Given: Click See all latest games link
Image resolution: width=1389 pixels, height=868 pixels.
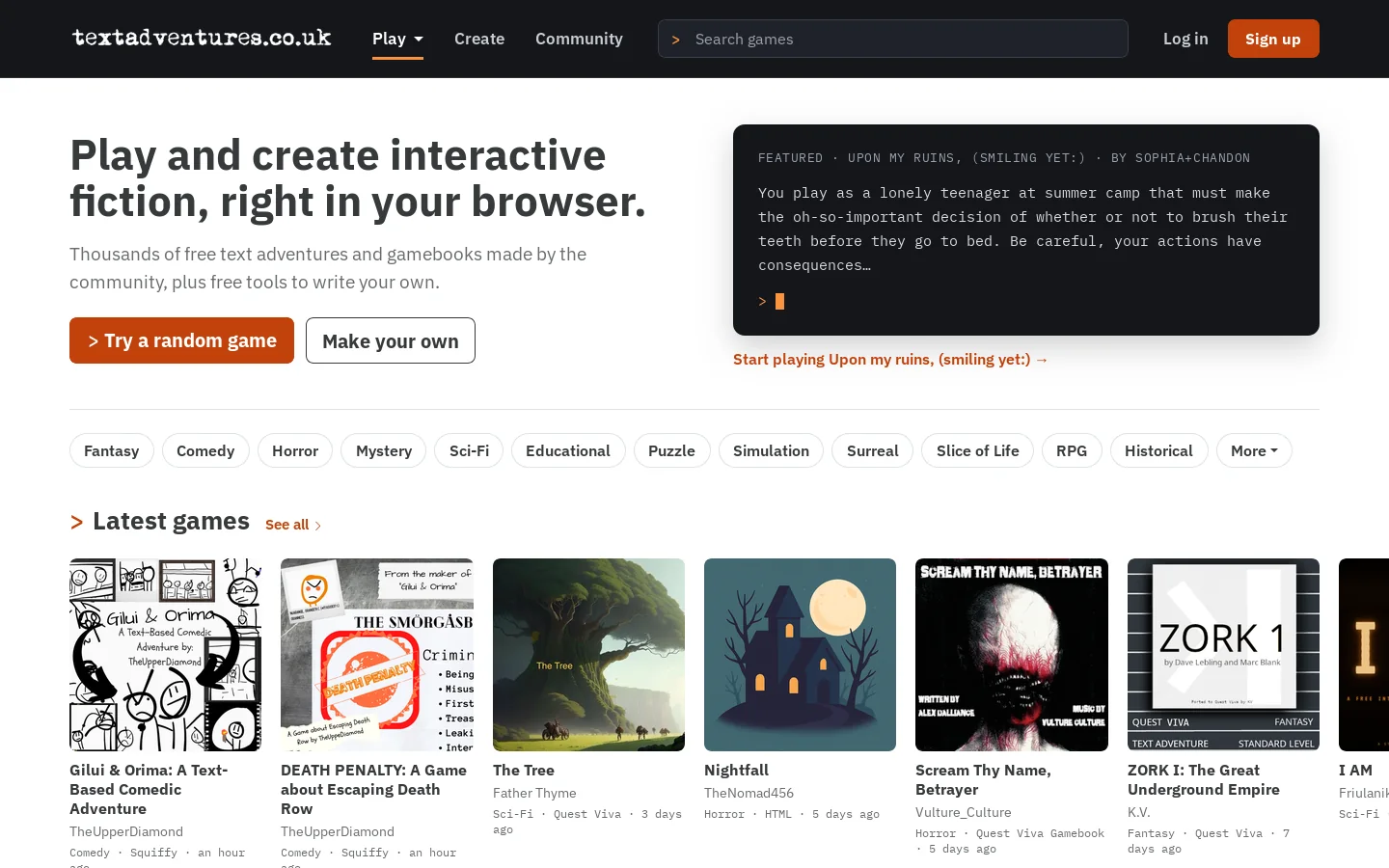Looking at the screenshot, I should tap(293, 525).
